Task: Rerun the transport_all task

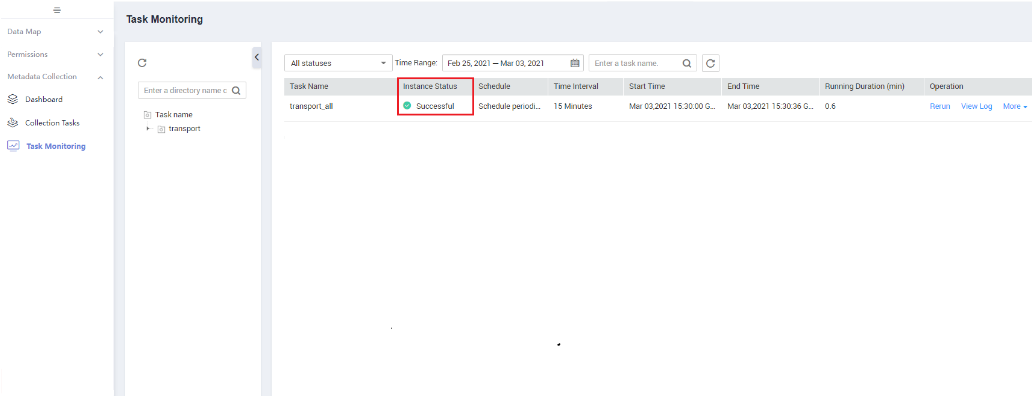Action: coord(940,106)
